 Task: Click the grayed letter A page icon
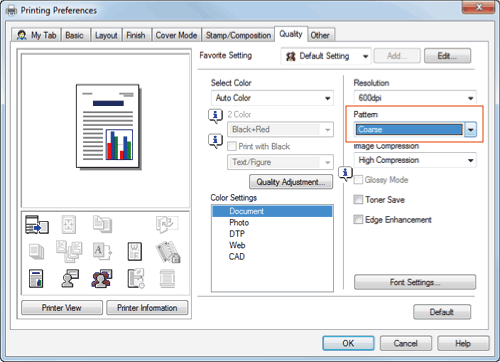pos(102,252)
